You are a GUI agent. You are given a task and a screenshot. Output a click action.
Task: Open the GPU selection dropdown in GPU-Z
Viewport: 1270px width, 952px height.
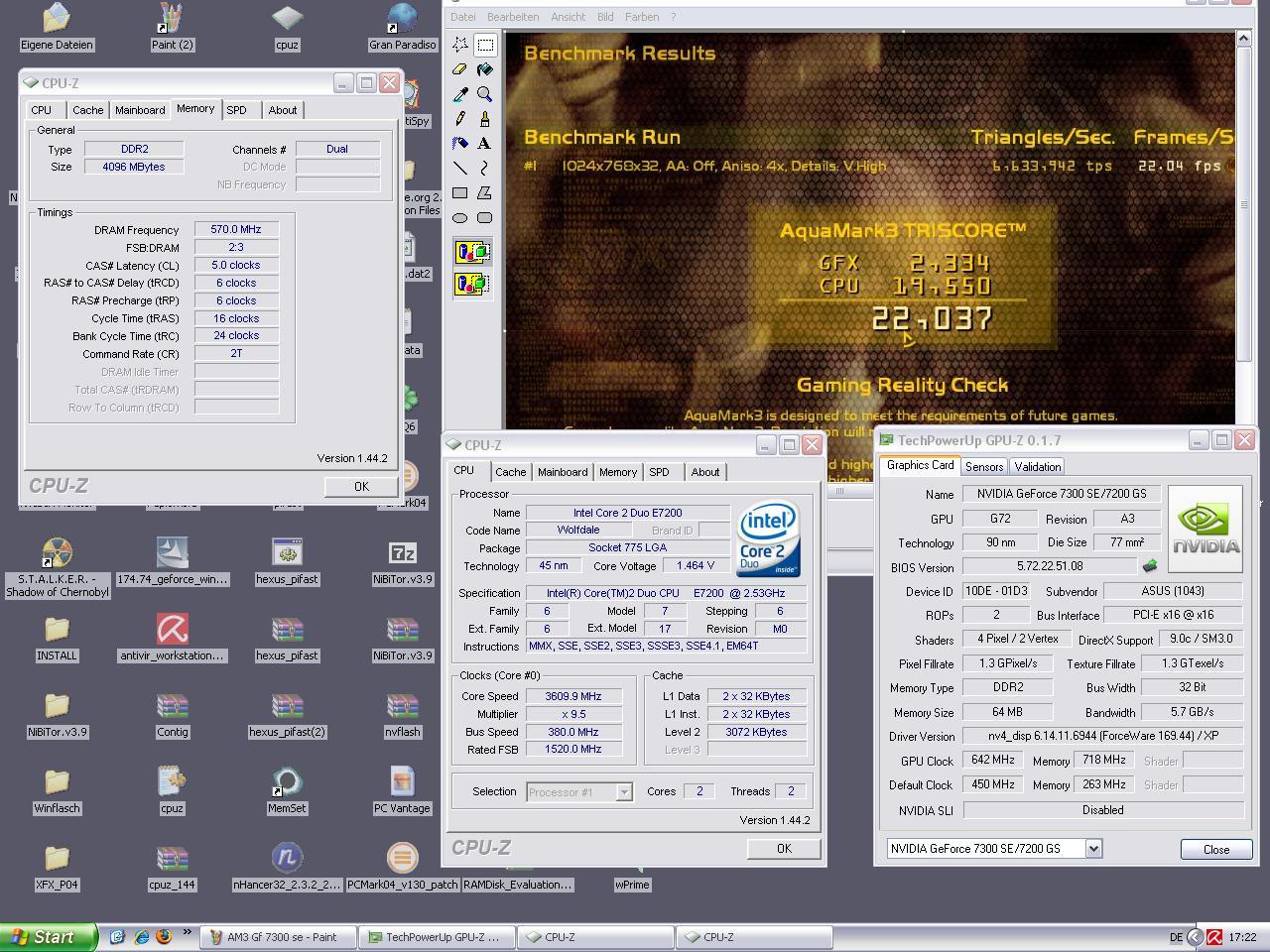tap(1093, 849)
